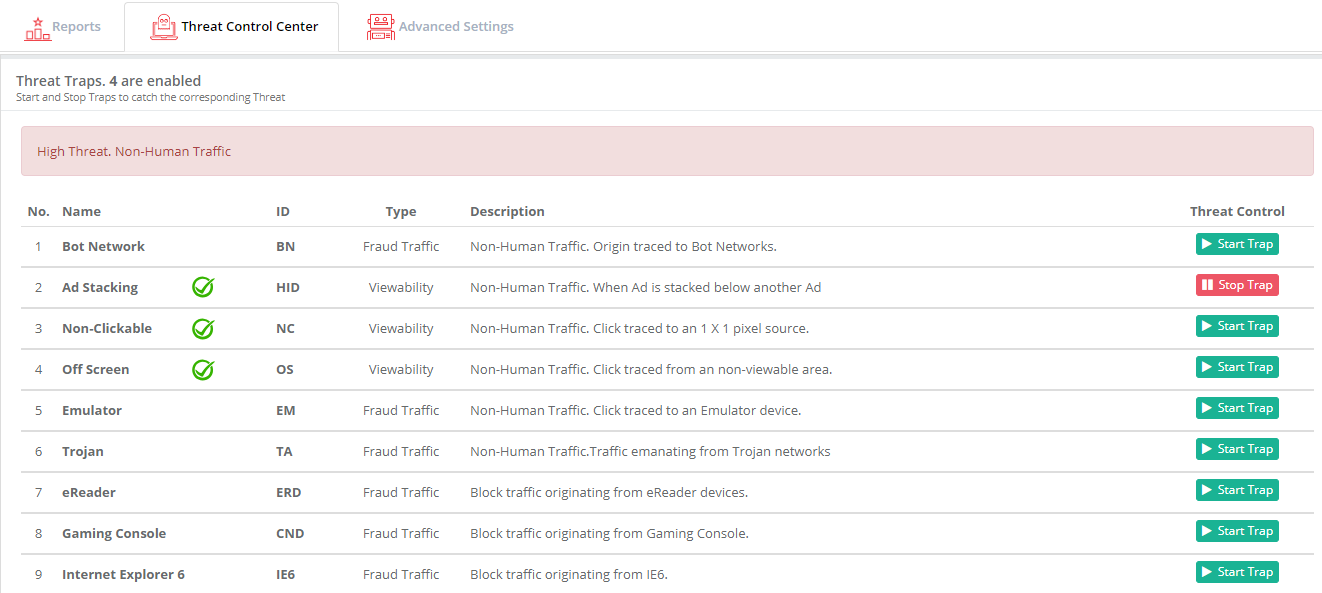Screen dimensions: 1322x593
Task: Start the Gaming Console trap
Action: [x=1237, y=531]
